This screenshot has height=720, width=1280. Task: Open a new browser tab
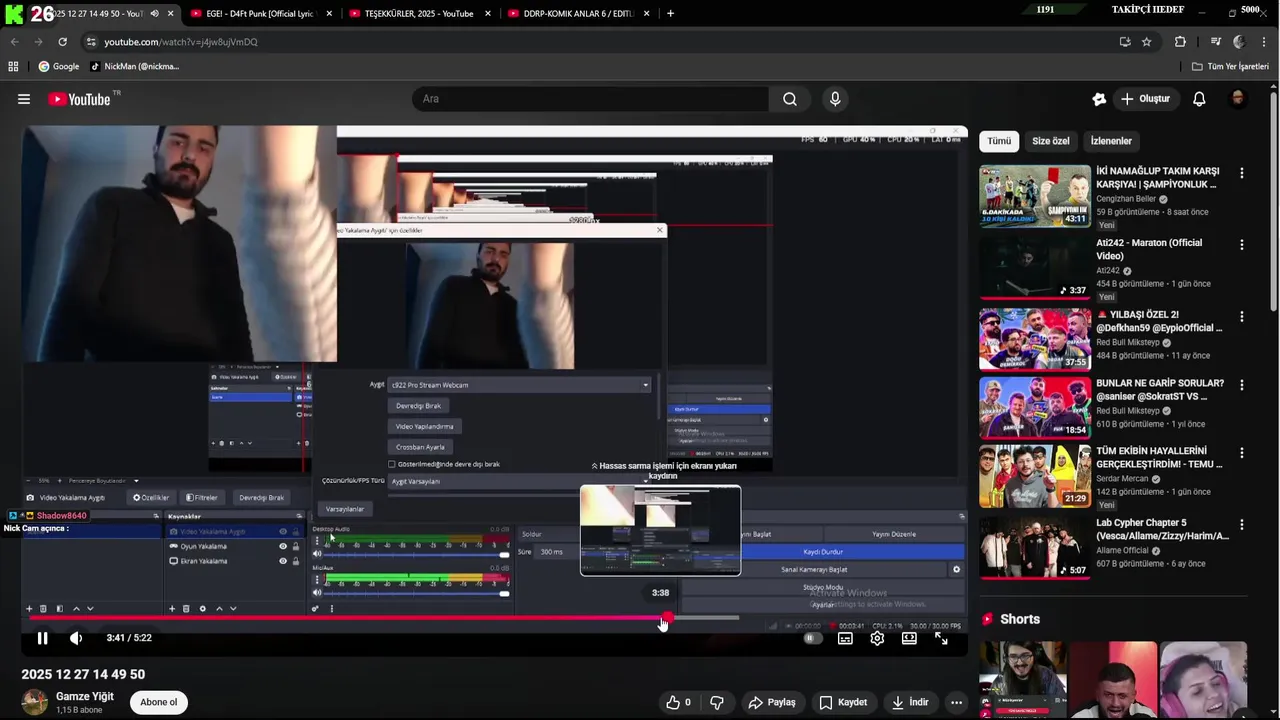point(670,13)
